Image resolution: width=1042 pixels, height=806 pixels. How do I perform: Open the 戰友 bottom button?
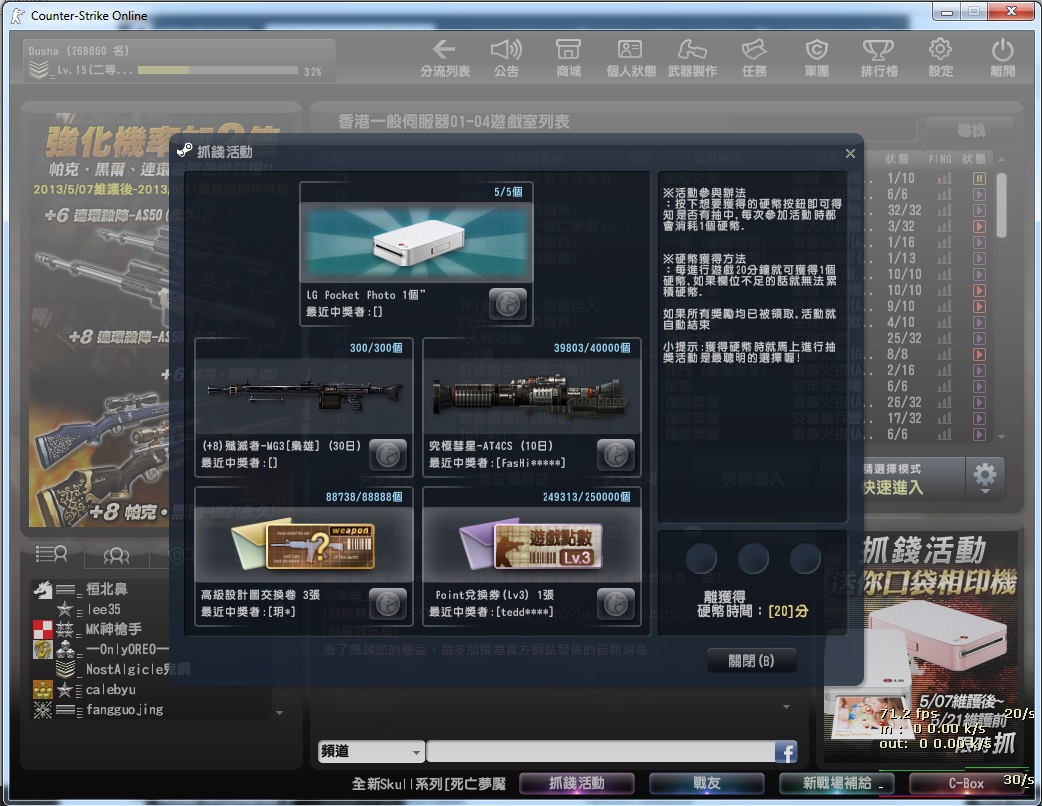pyautogui.click(x=706, y=783)
